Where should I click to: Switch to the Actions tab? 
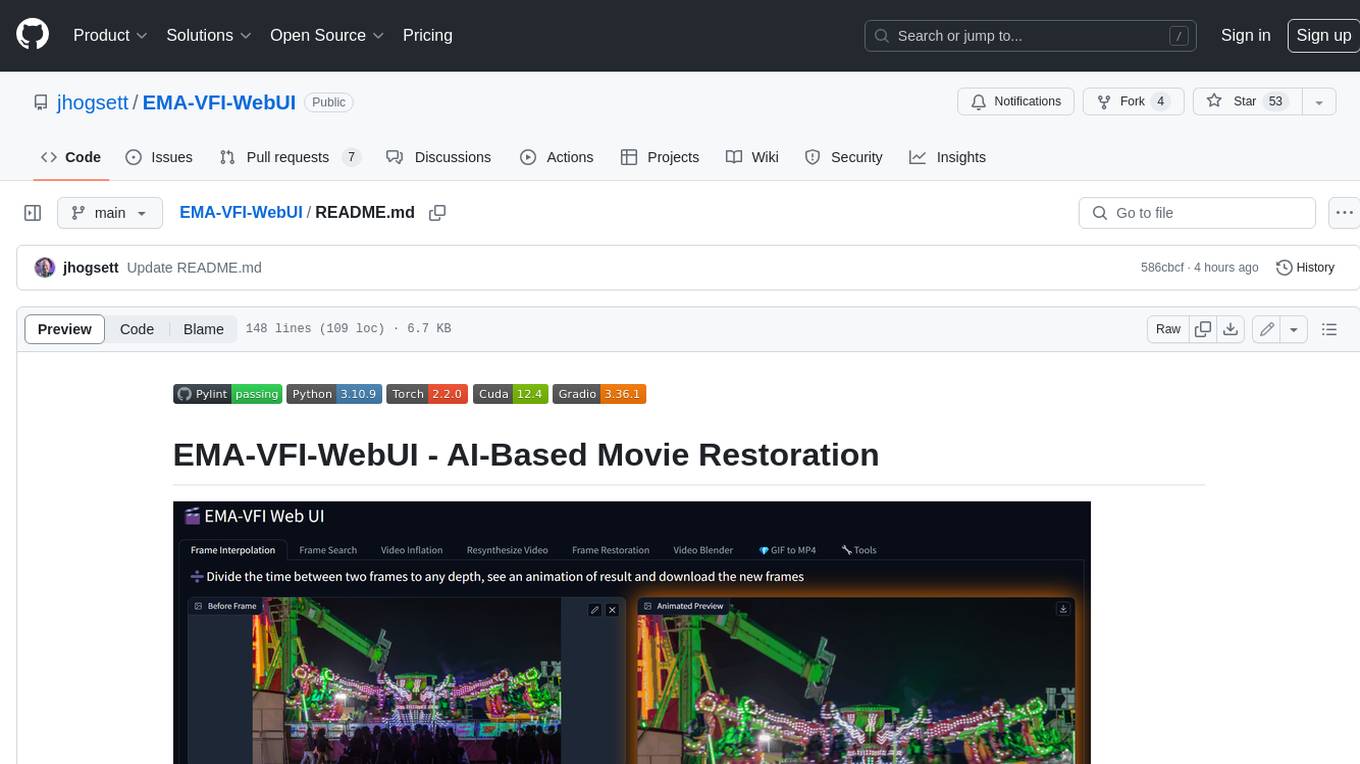[557, 157]
